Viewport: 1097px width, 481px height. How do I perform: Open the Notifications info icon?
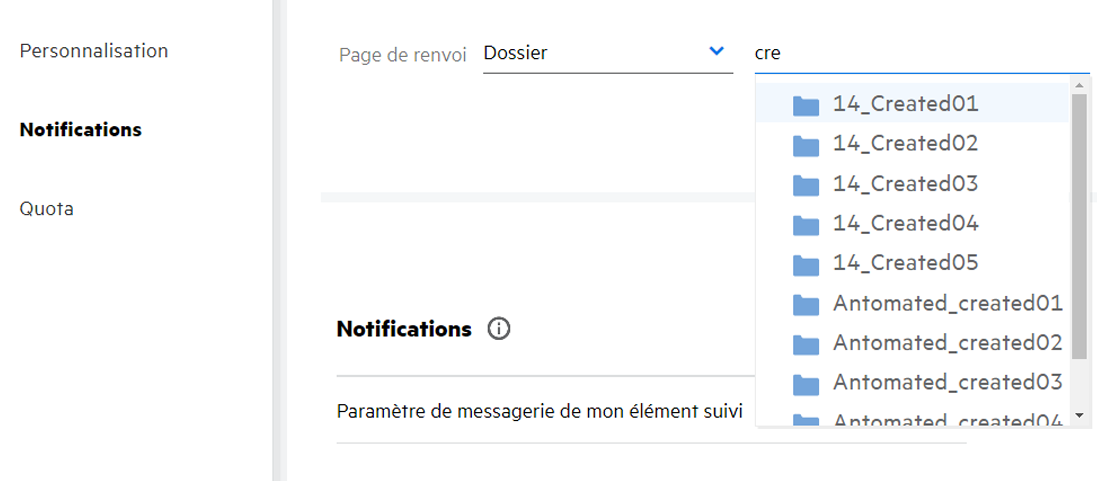498,329
